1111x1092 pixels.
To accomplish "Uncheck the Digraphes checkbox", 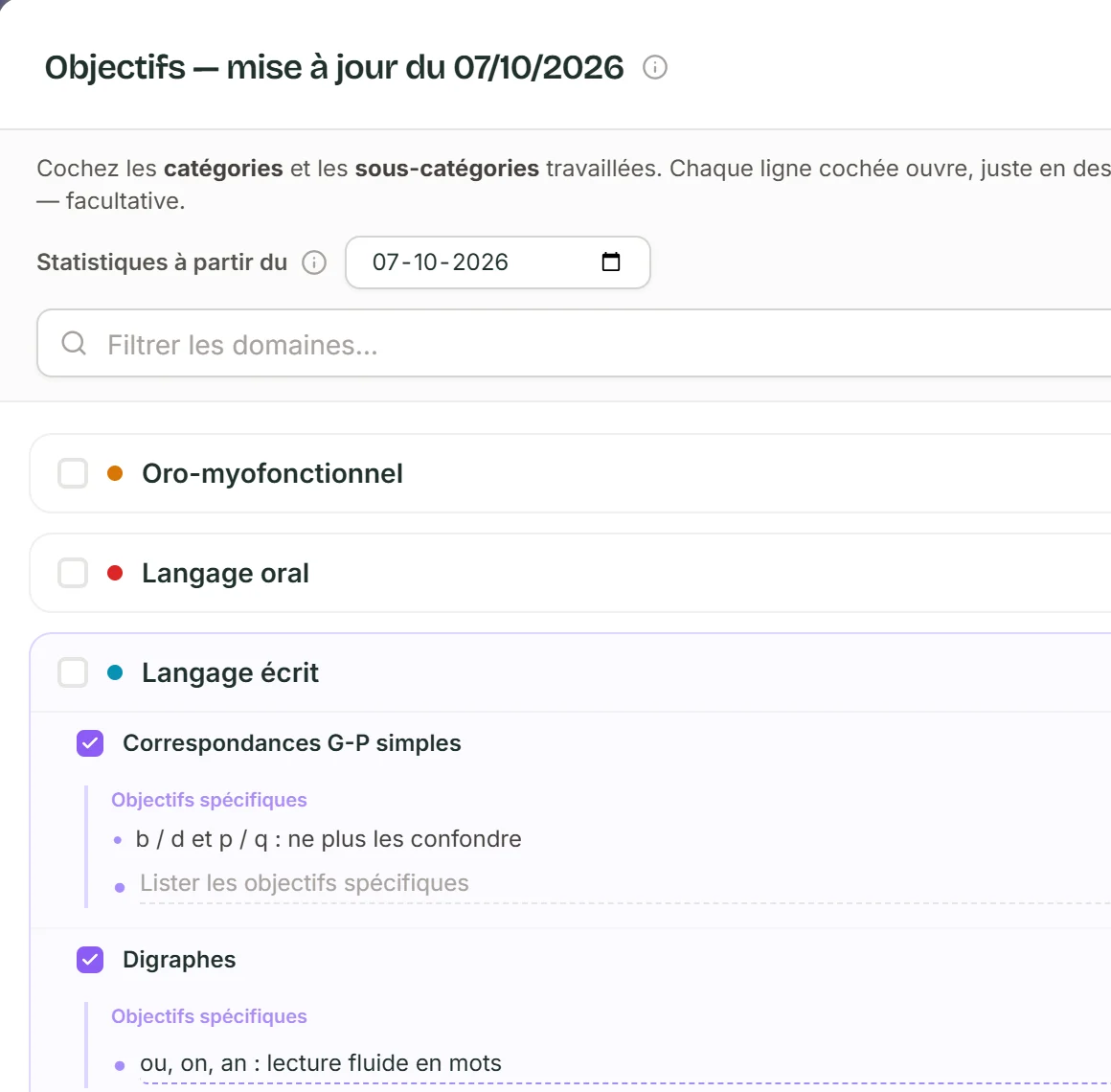I will pyautogui.click(x=90, y=960).
